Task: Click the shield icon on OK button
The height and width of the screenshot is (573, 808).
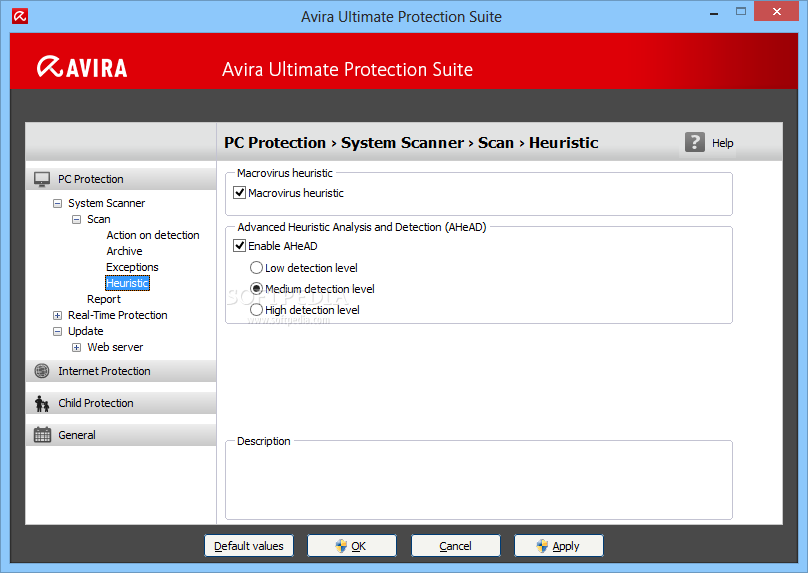Action: pyautogui.click(x=341, y=546)
